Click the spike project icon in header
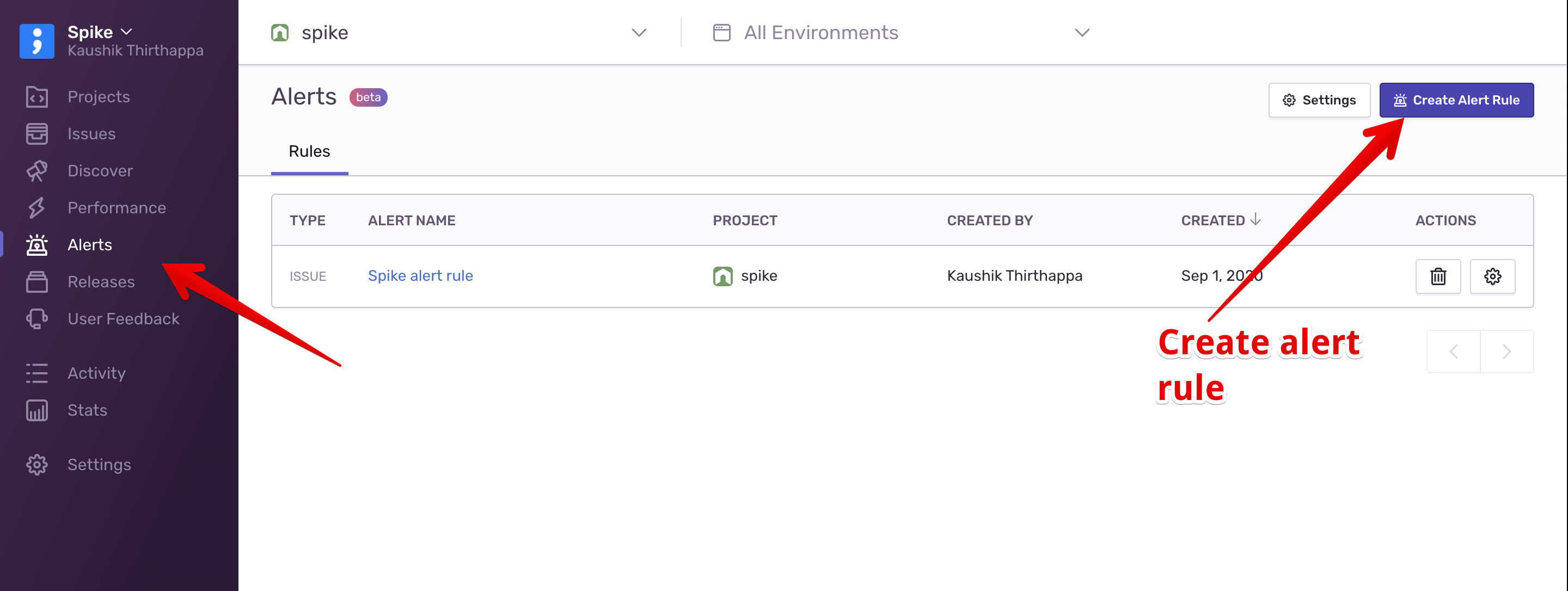The width and height of the screenshot is (1568, 591). click(x=279, y=32)
